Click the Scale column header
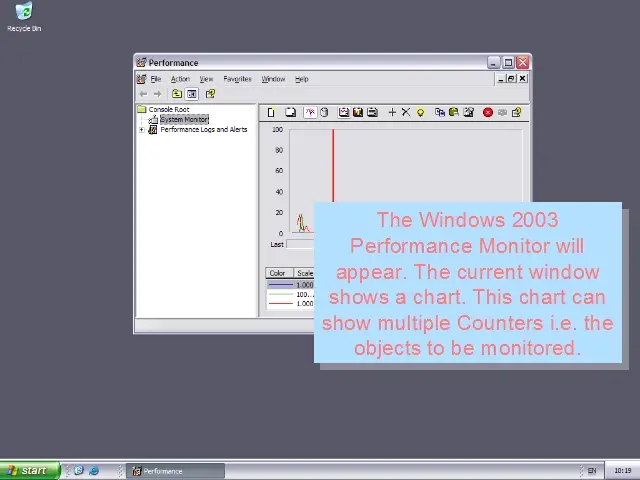Screen dimensions: 640x480 click(304, 273)
